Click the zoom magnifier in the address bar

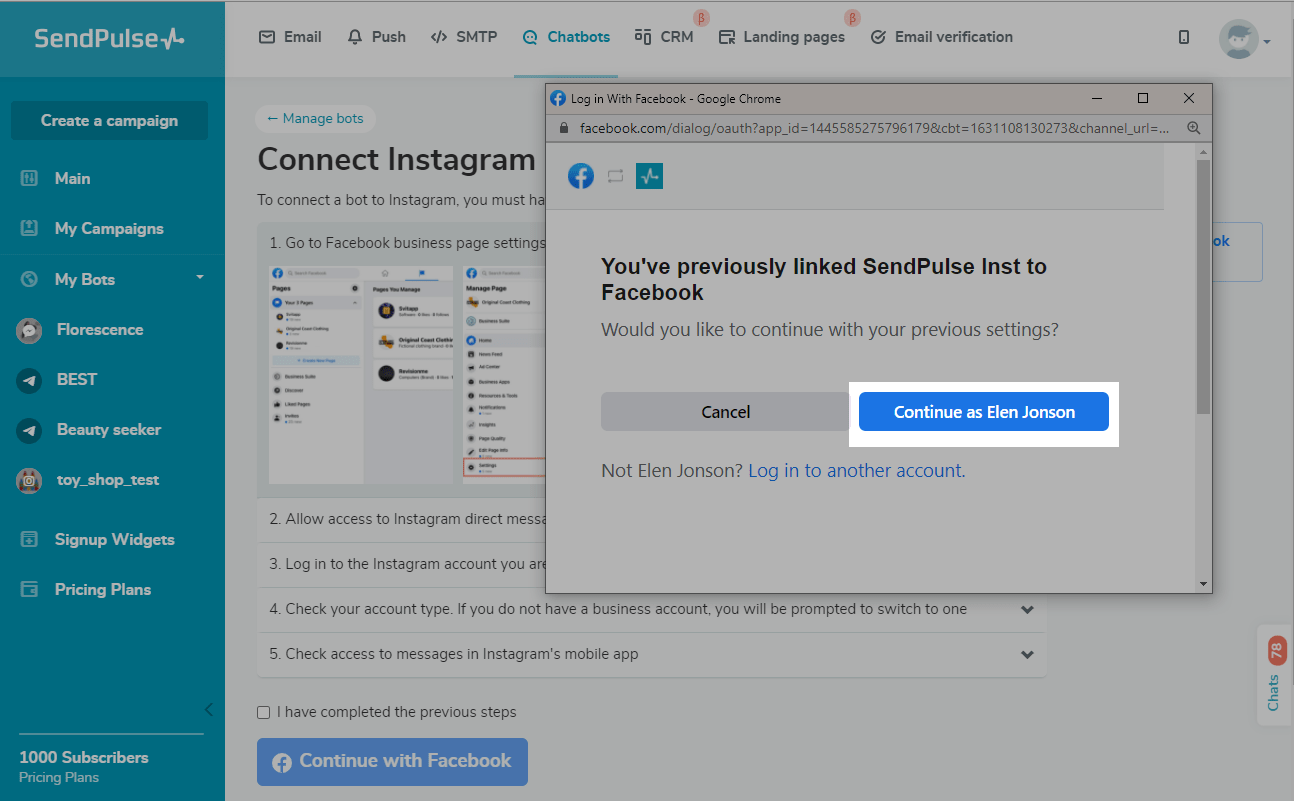tap(1193, 128)
